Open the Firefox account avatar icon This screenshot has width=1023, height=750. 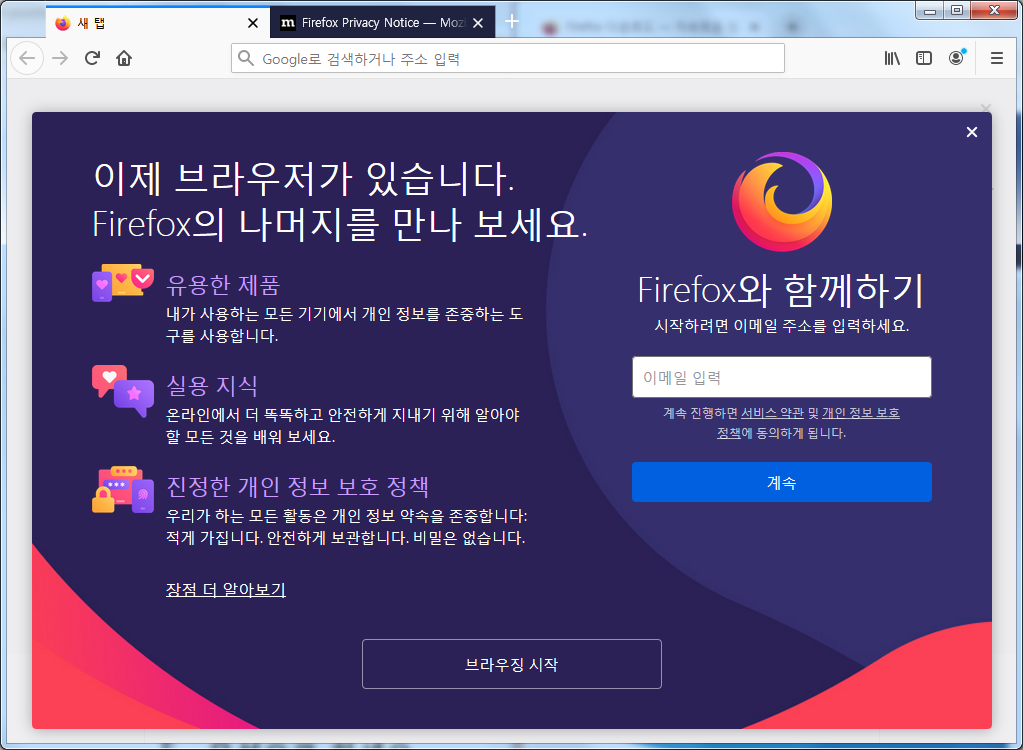tap(956, 59)
